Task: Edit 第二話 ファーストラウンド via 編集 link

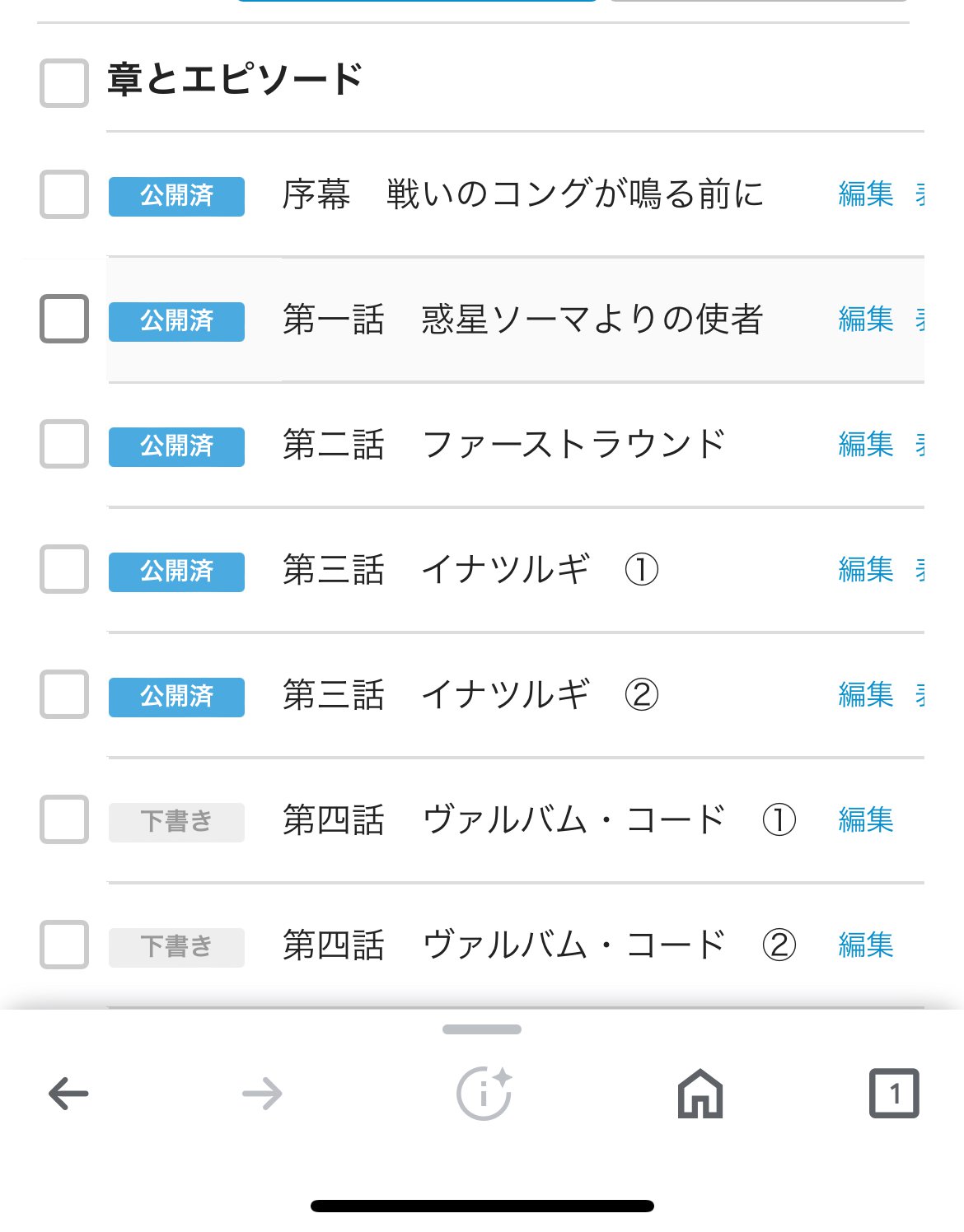Action: pyautogui.click(x=866, y=445)
